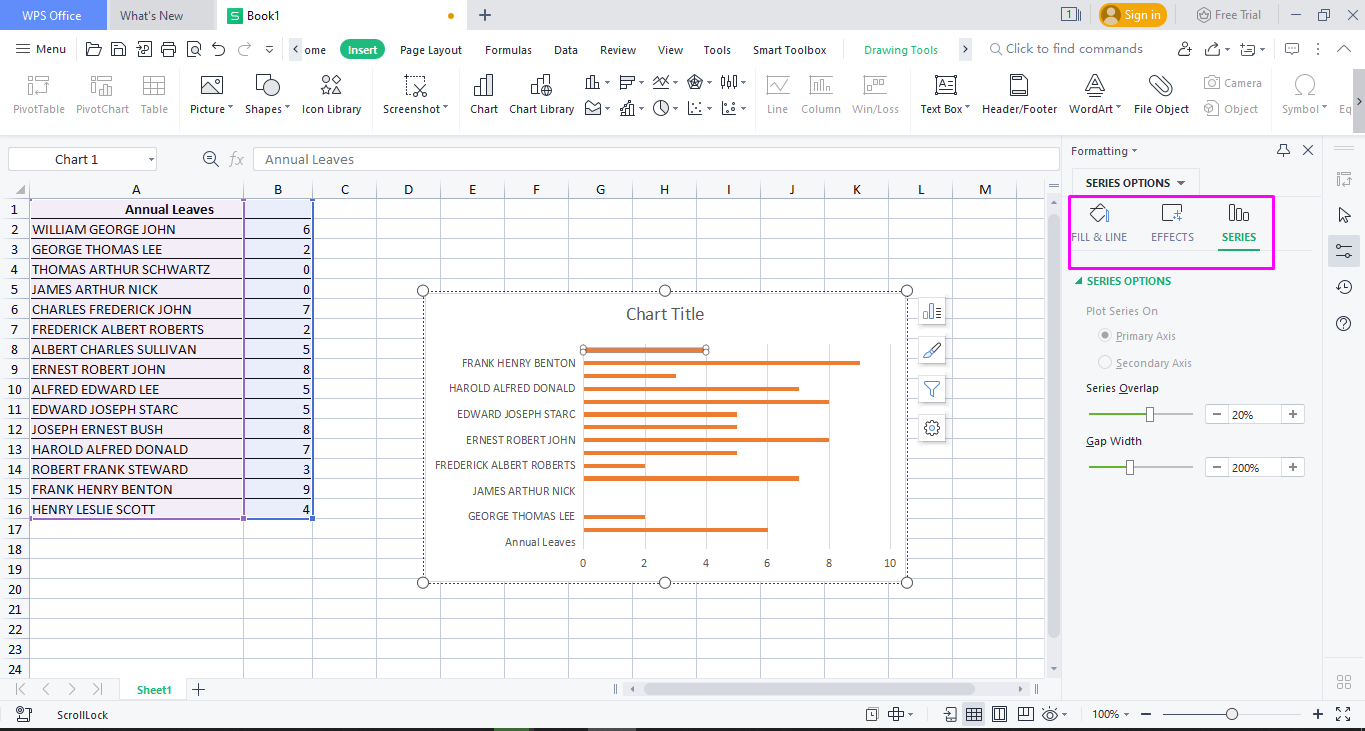Pin the Formatting pane
1365x731 pixels.
[x=1285, y=150]
